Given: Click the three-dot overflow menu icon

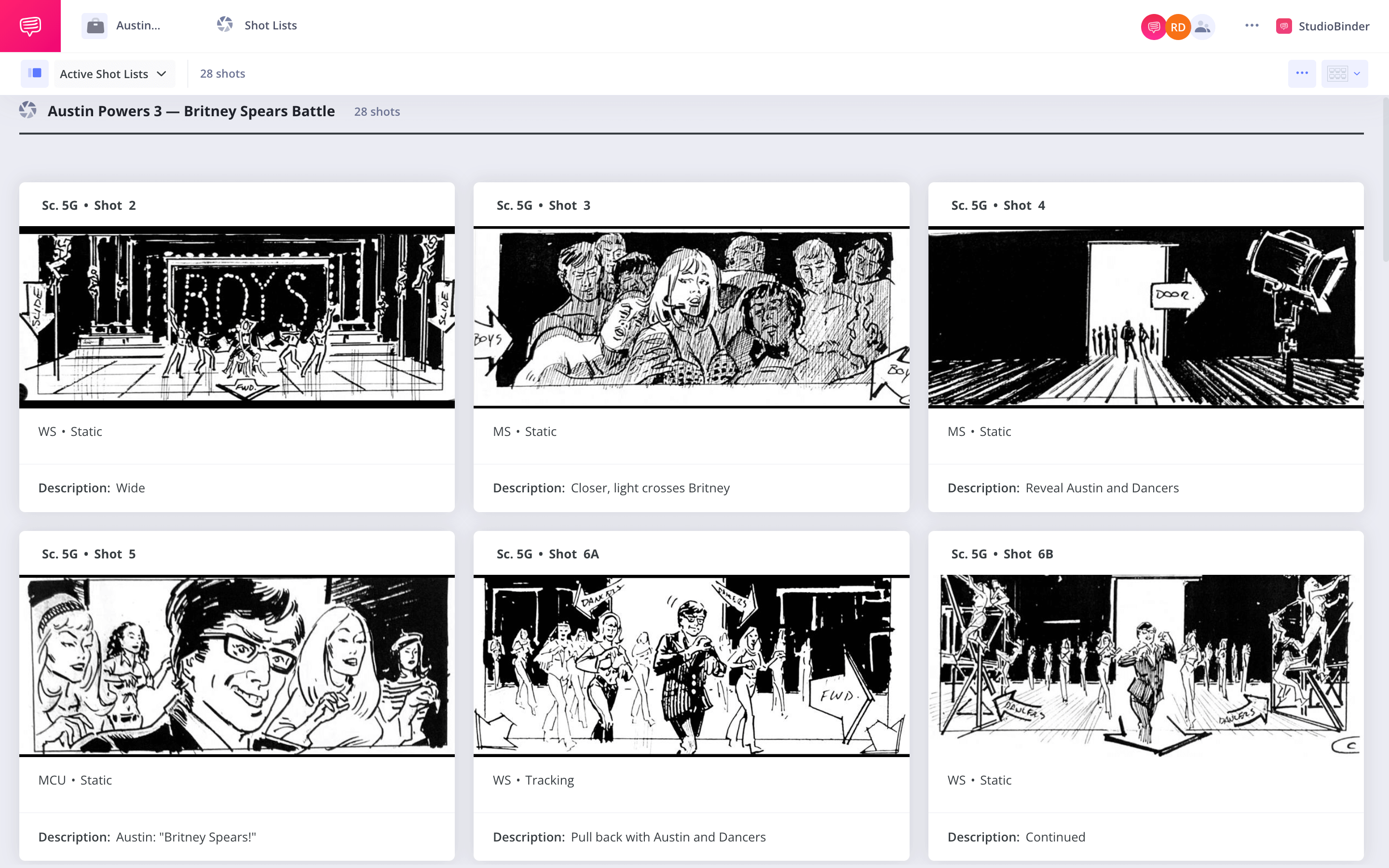Looking at the screenshot, I should tap(1302, 73).
